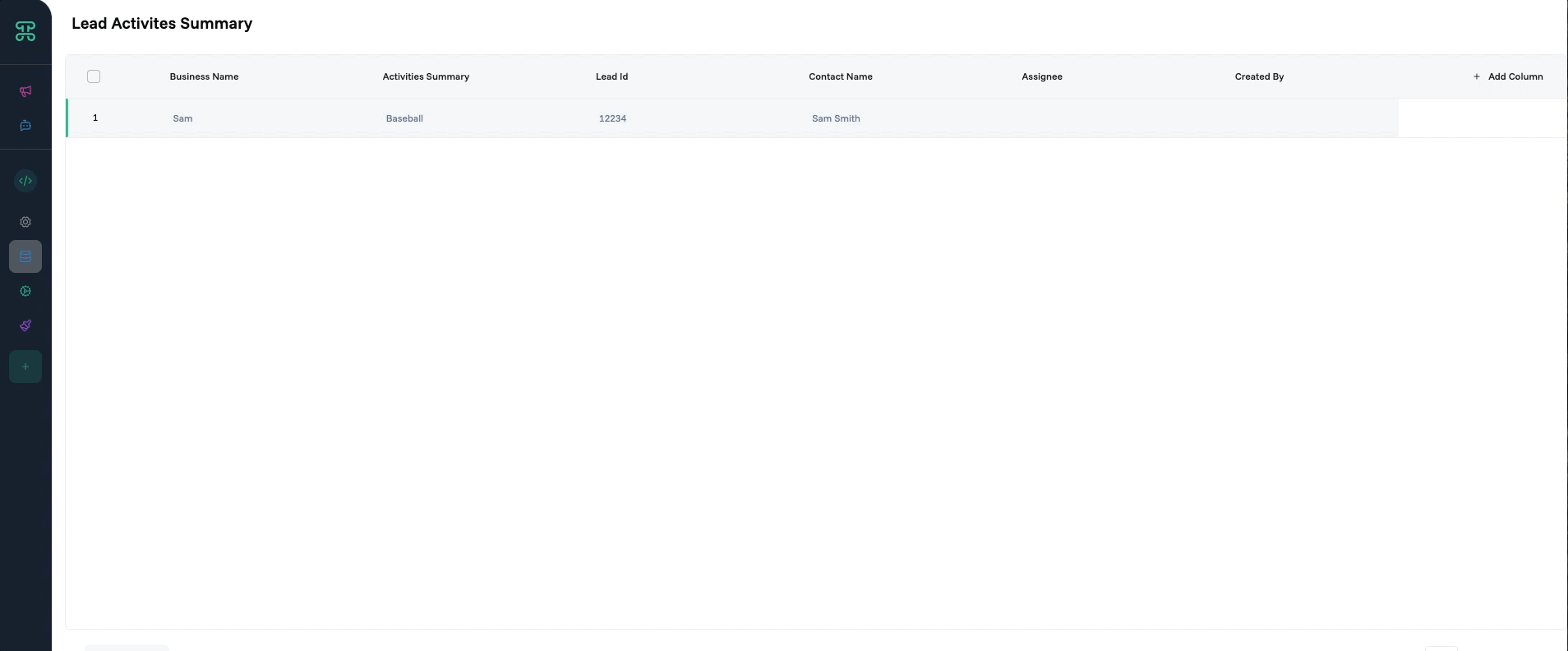
Task: Click the Lead Id column header
Action: 611,76
